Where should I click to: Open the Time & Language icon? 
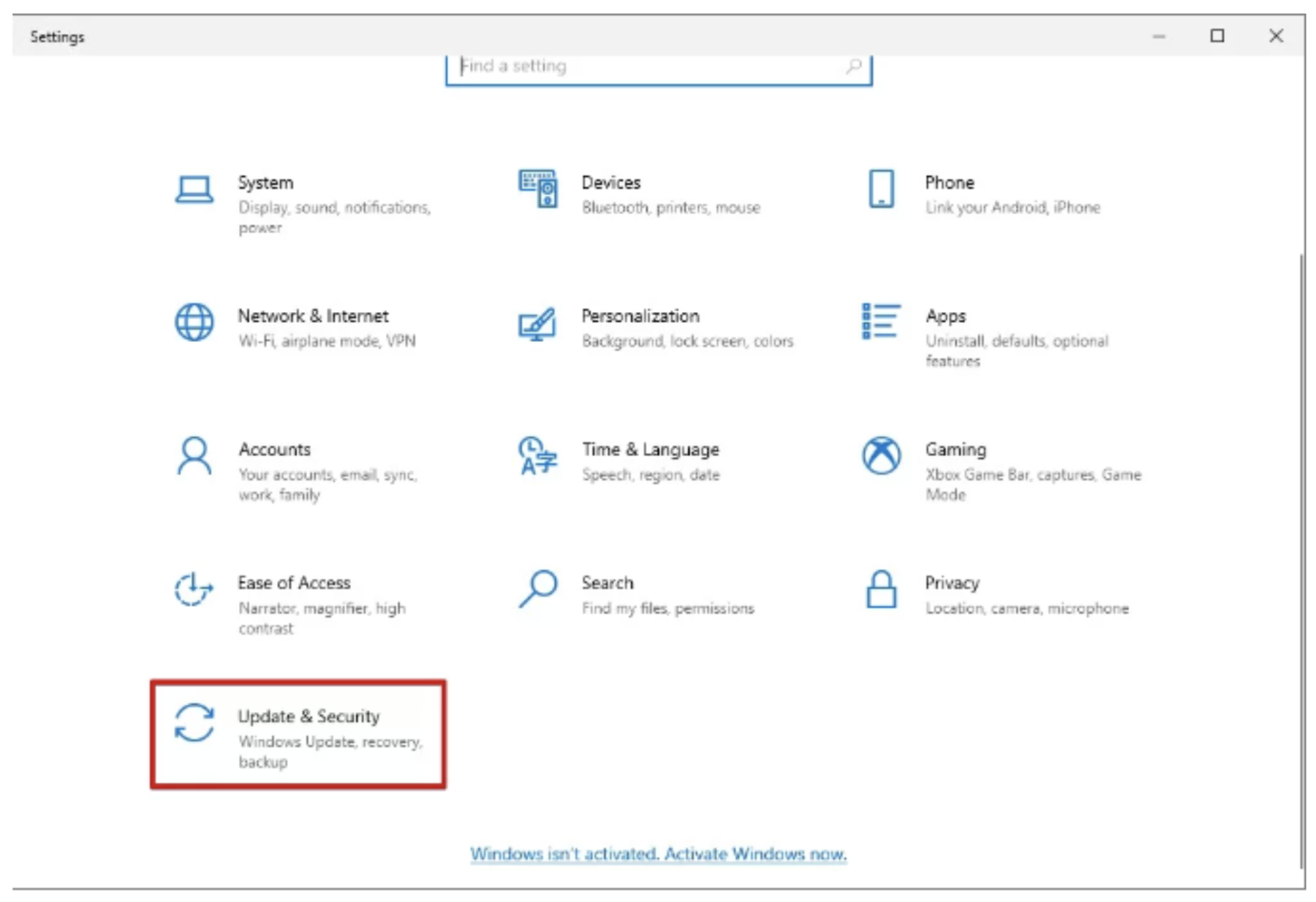pos(537,455)
